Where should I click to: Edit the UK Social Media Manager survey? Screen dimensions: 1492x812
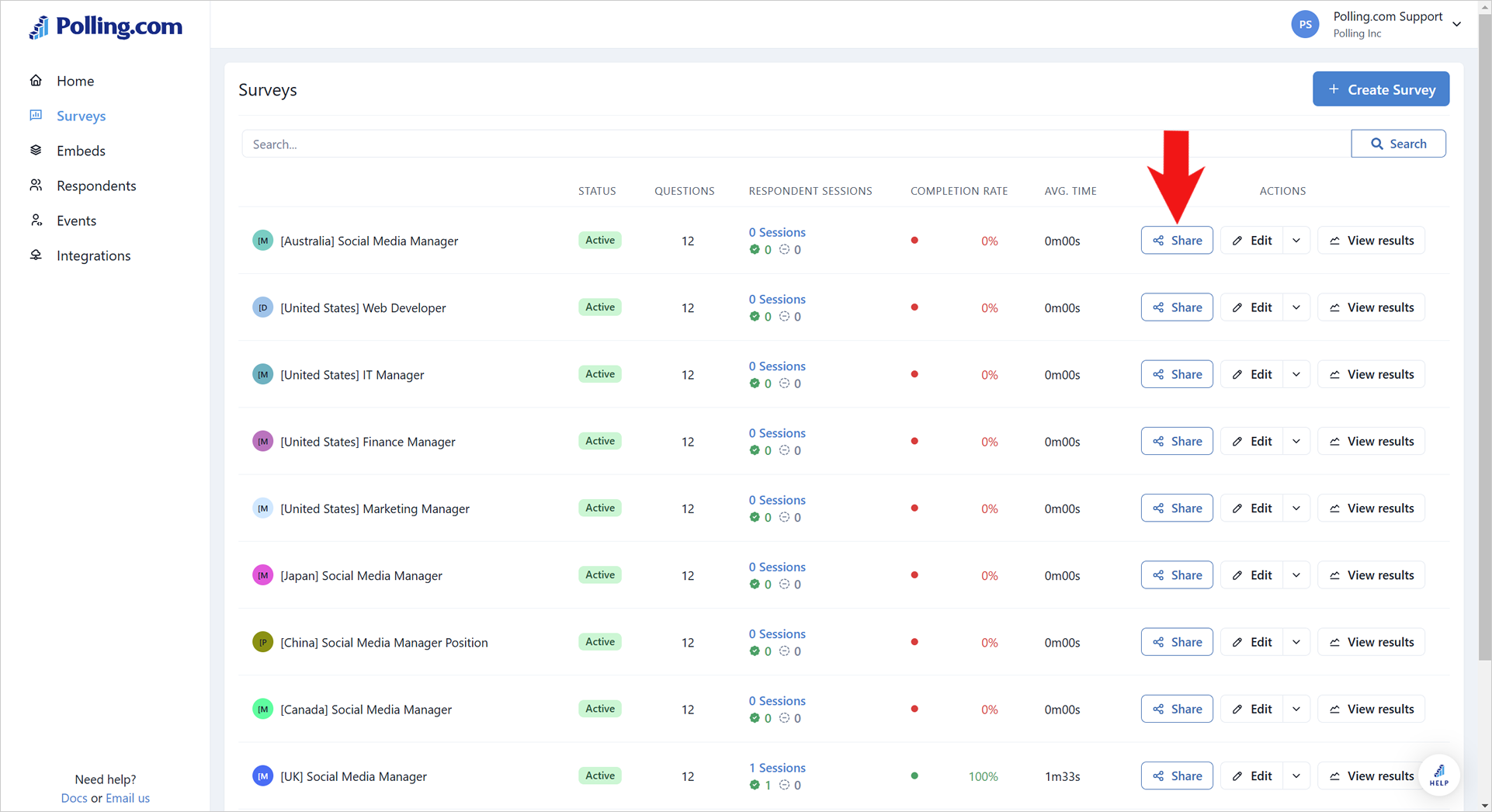pyautogui.click(x=1251, y=776)
